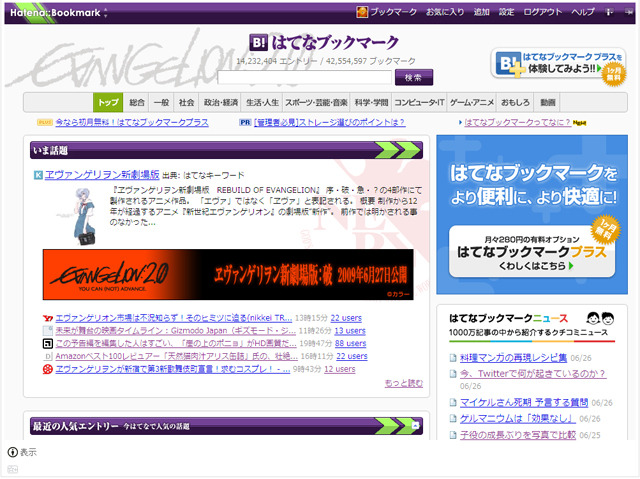Image resolution: width=640 pixels, height=479 pixels.
Task: Click the rightmost header icon at bar's end
Action: coord(629,13)
